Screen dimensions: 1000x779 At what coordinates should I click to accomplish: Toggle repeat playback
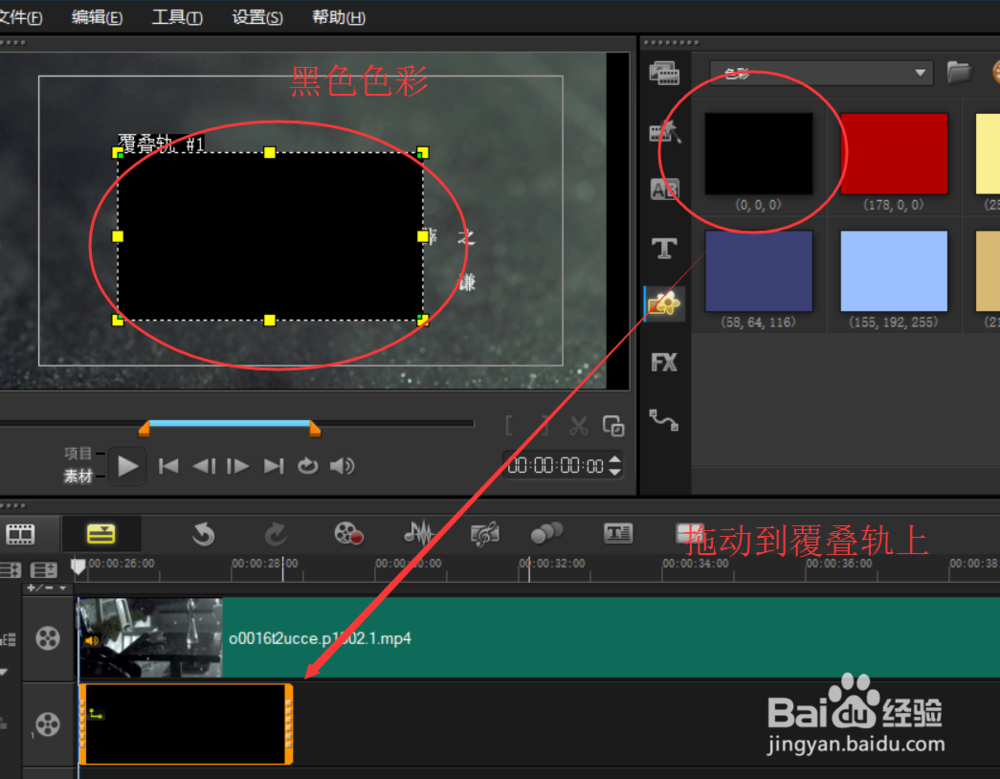[x=307, y=466]
